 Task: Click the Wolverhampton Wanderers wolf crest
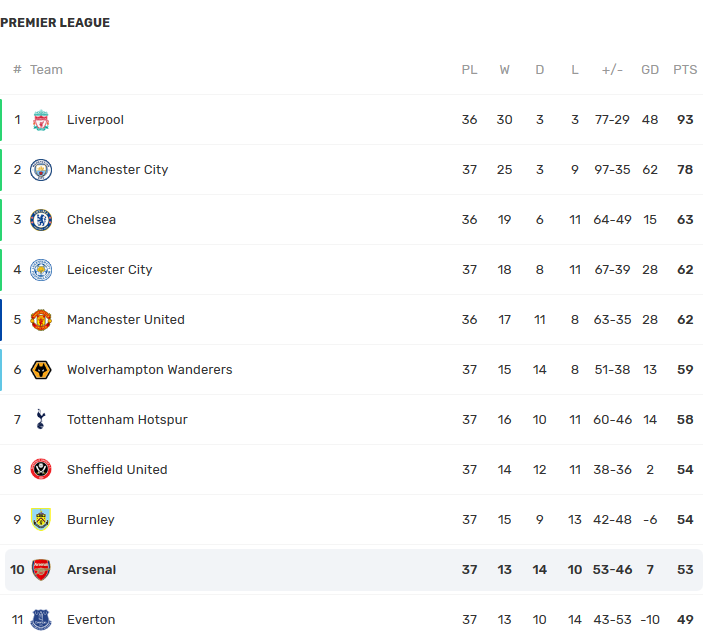pos(41,370)
